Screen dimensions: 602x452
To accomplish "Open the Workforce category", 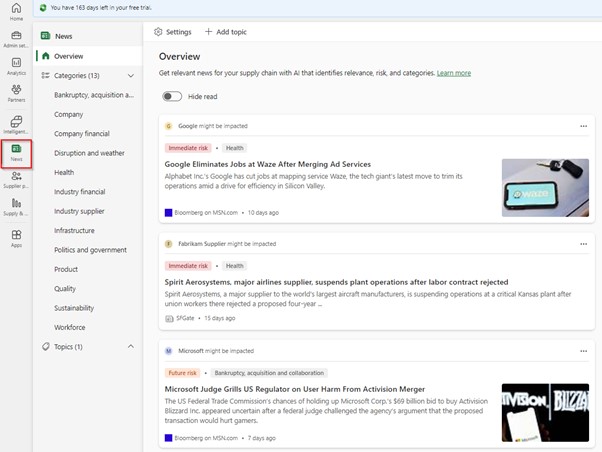I will point(69,327).
